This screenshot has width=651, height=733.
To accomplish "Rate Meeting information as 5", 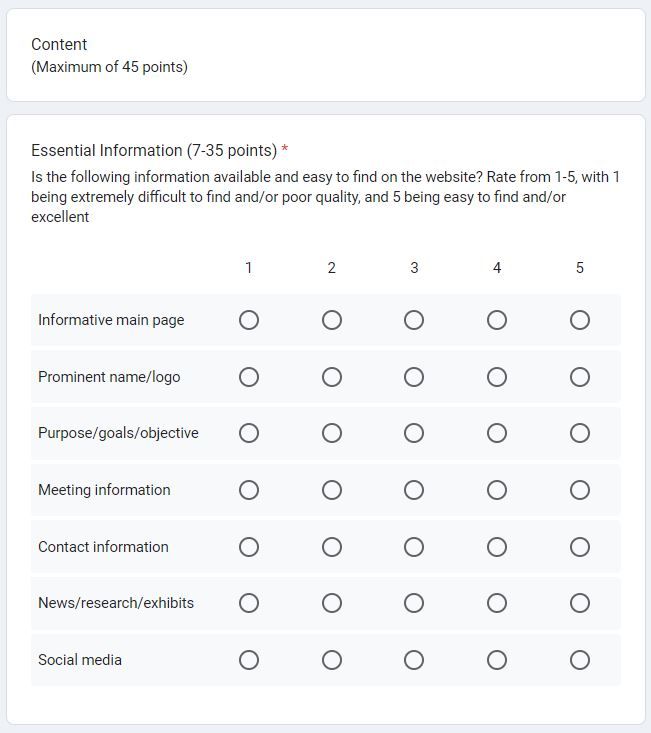I will [580, 490].
